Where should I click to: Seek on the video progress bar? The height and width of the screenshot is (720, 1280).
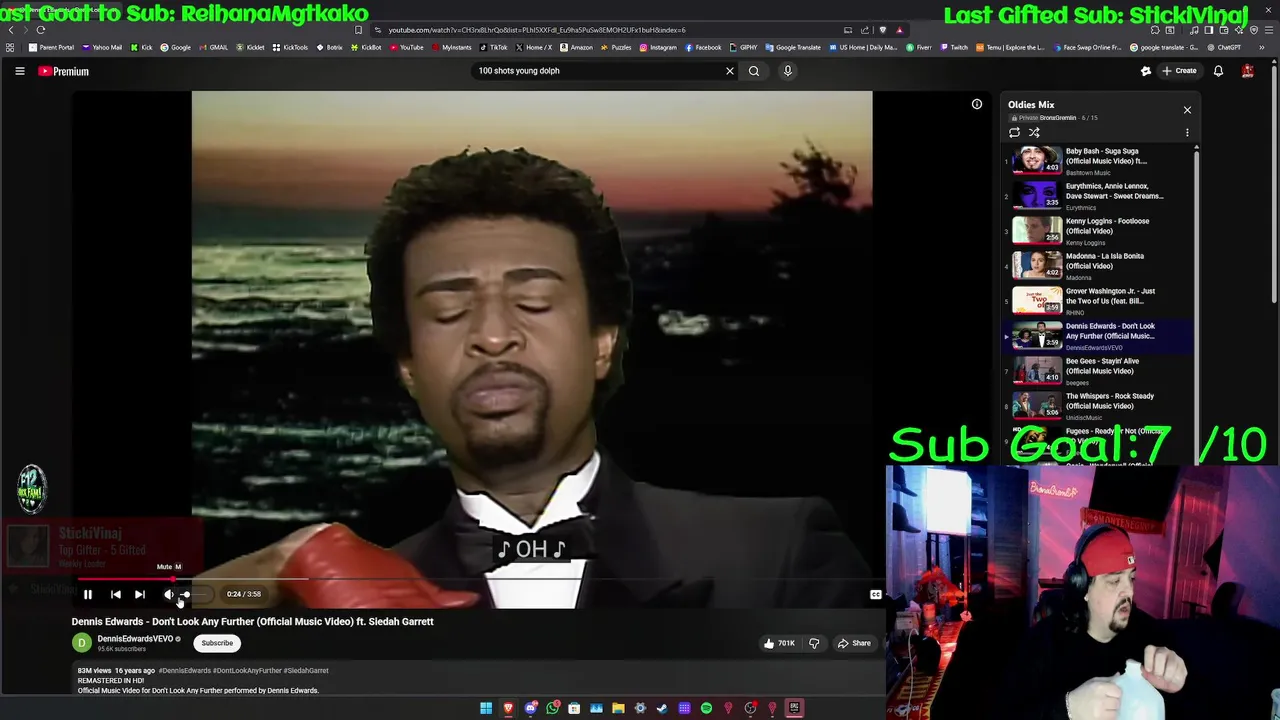tap(480, 579)
